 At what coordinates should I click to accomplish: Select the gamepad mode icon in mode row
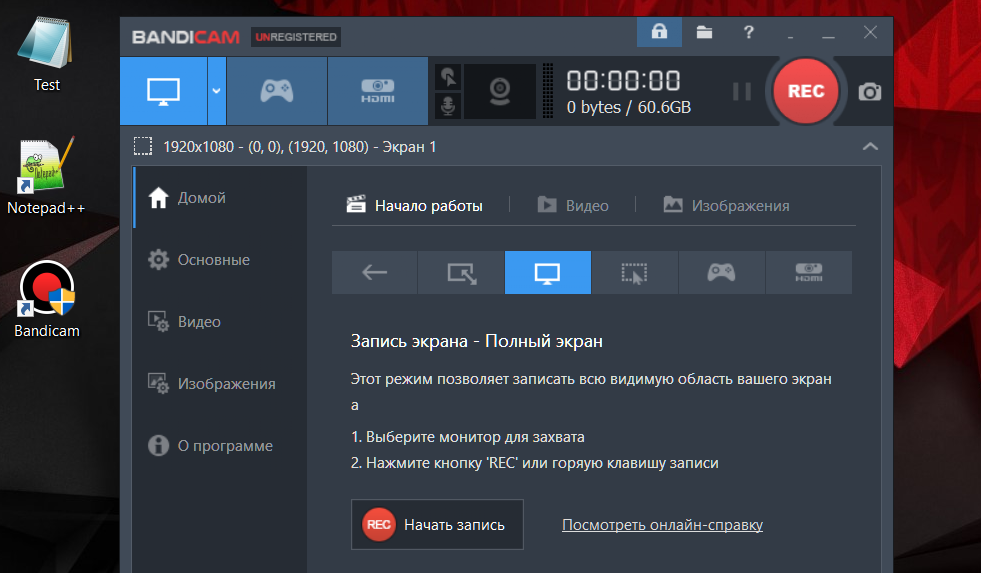(x=721, y=273)
